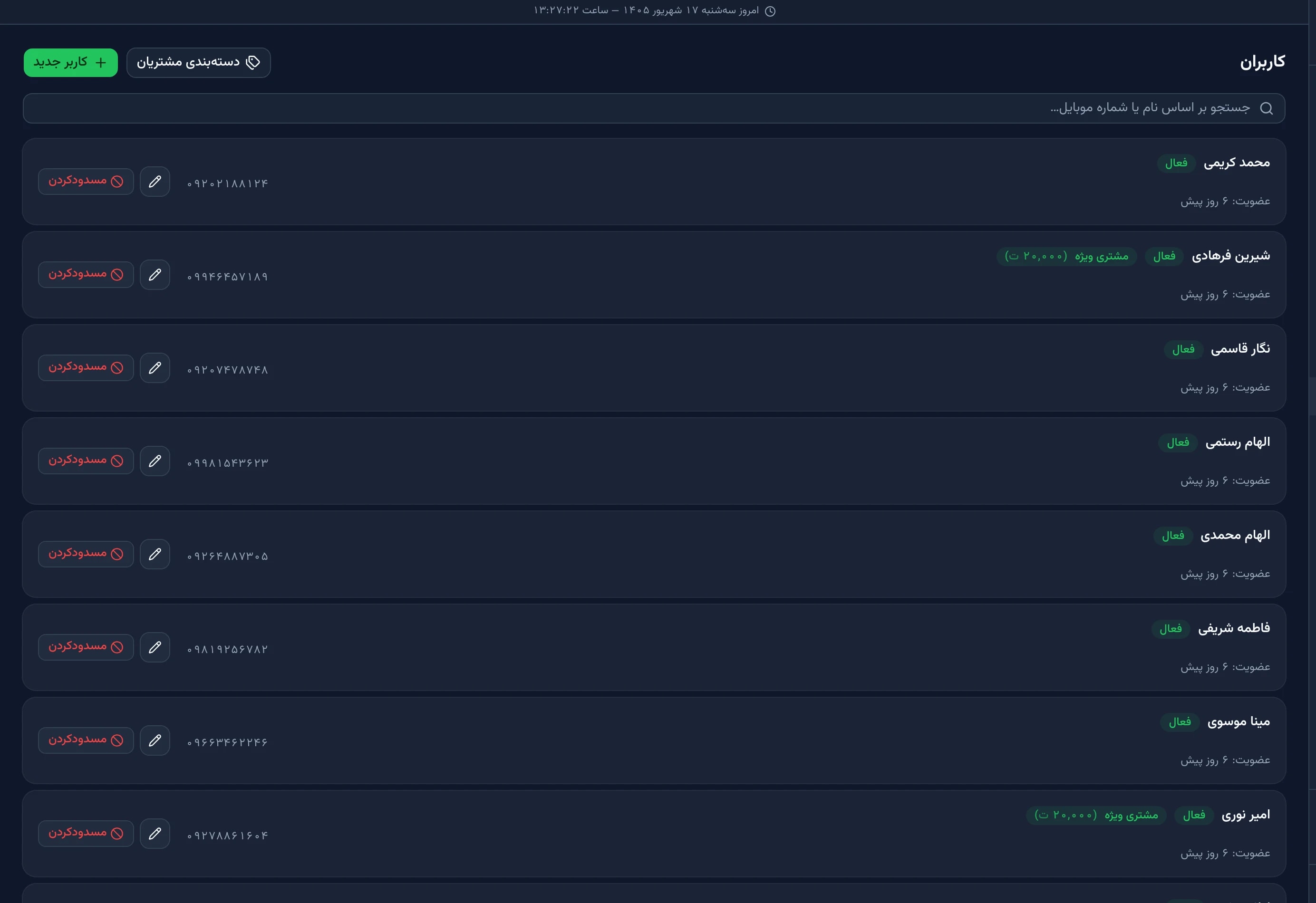
Task: Edit امیر نوری with pencil icon
Action: tap(155, 833)
